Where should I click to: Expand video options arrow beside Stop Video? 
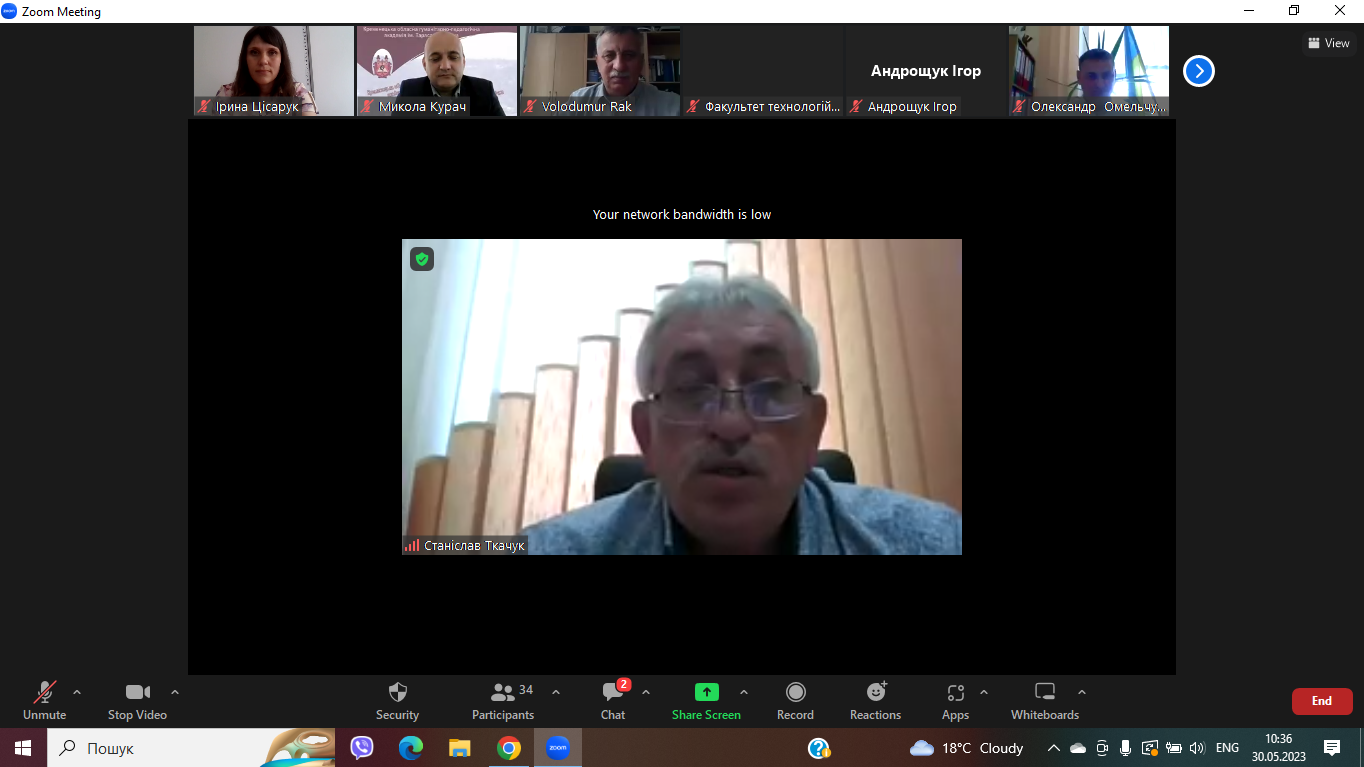[x=175, y=692]
